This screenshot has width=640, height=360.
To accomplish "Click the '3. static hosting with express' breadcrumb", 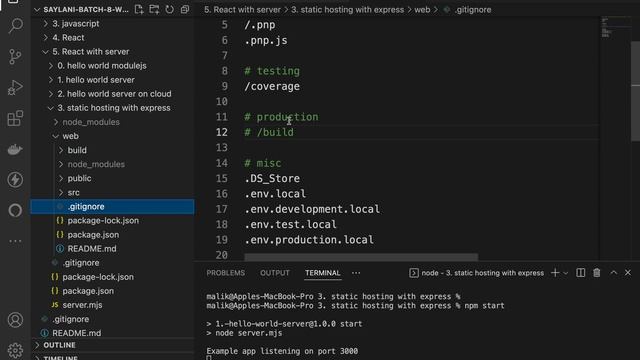I will coord(347,9).
